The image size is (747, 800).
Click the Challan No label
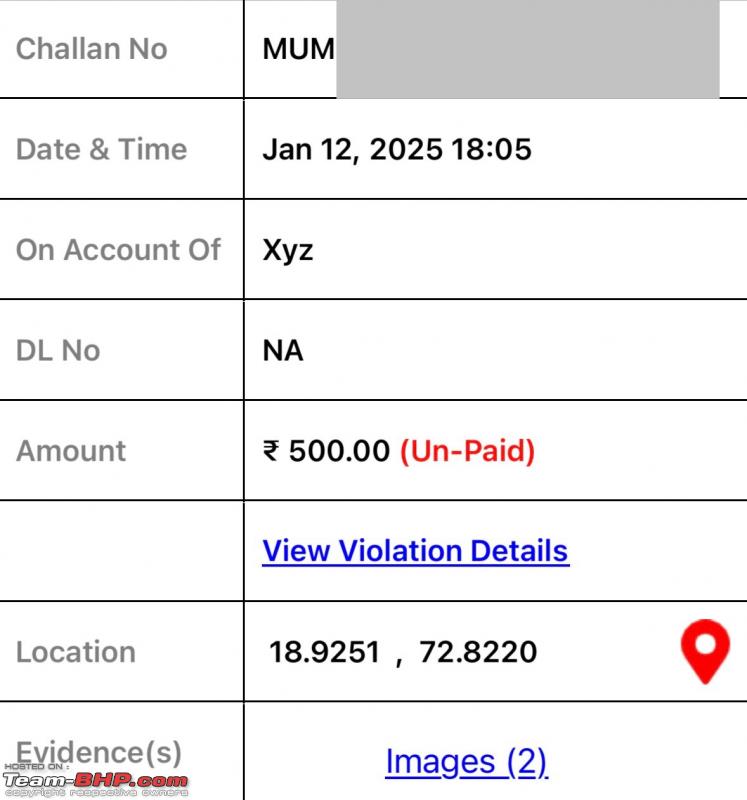click(x=92, y=49)
